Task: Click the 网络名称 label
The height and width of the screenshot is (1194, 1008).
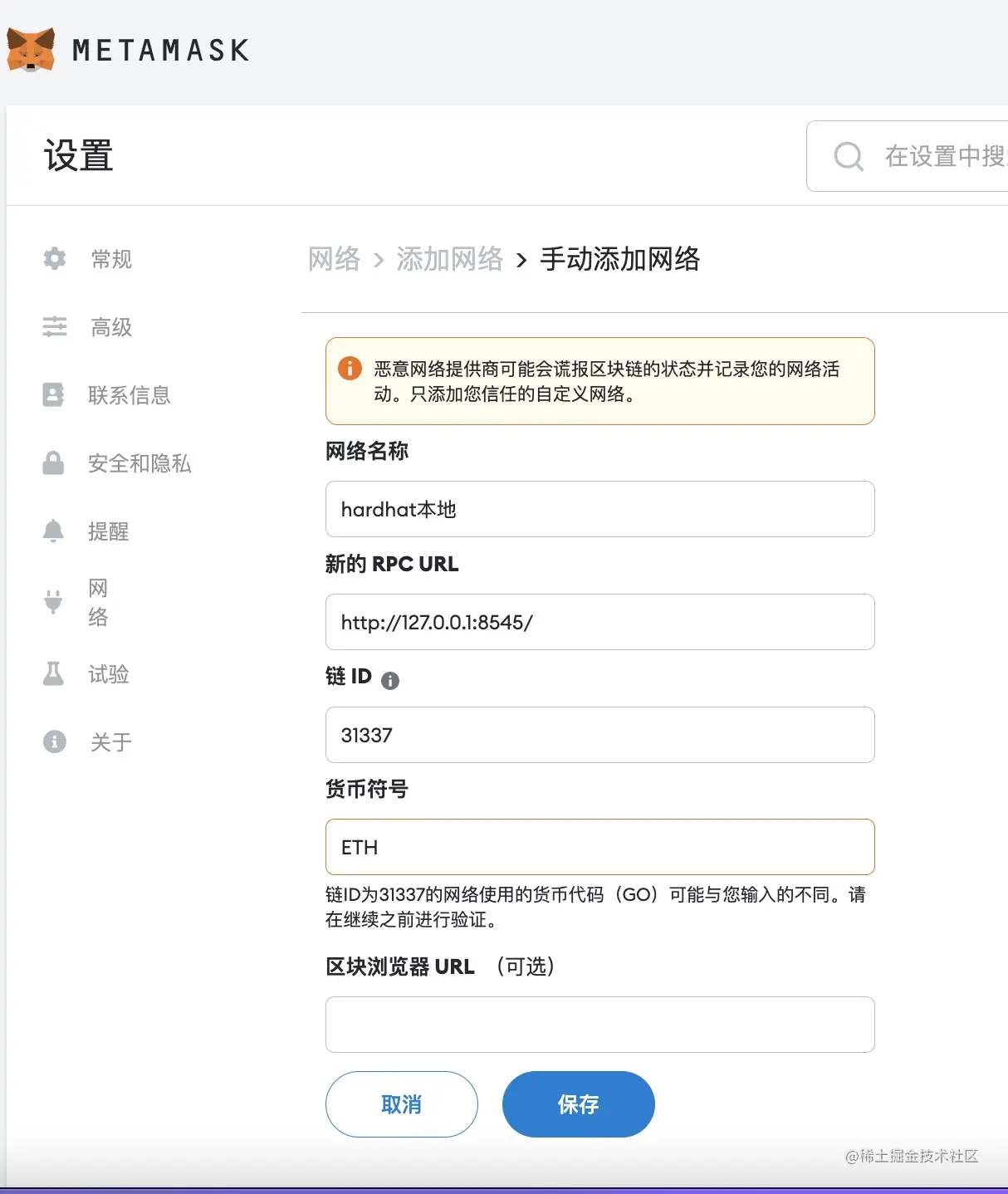Action: click(367, 451)
